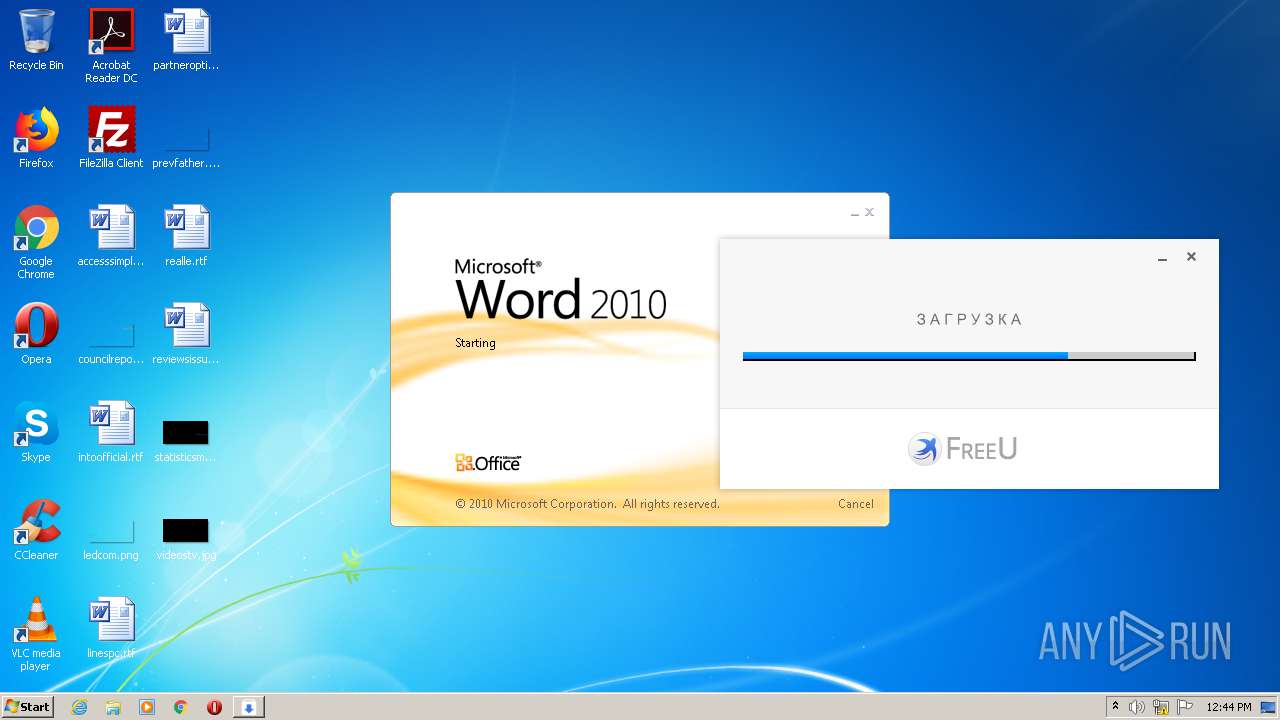Open Google Chrome desktop shortcut
This screenshot has width=1280, height=720.
pyautogui.click(x=36, y=242)
